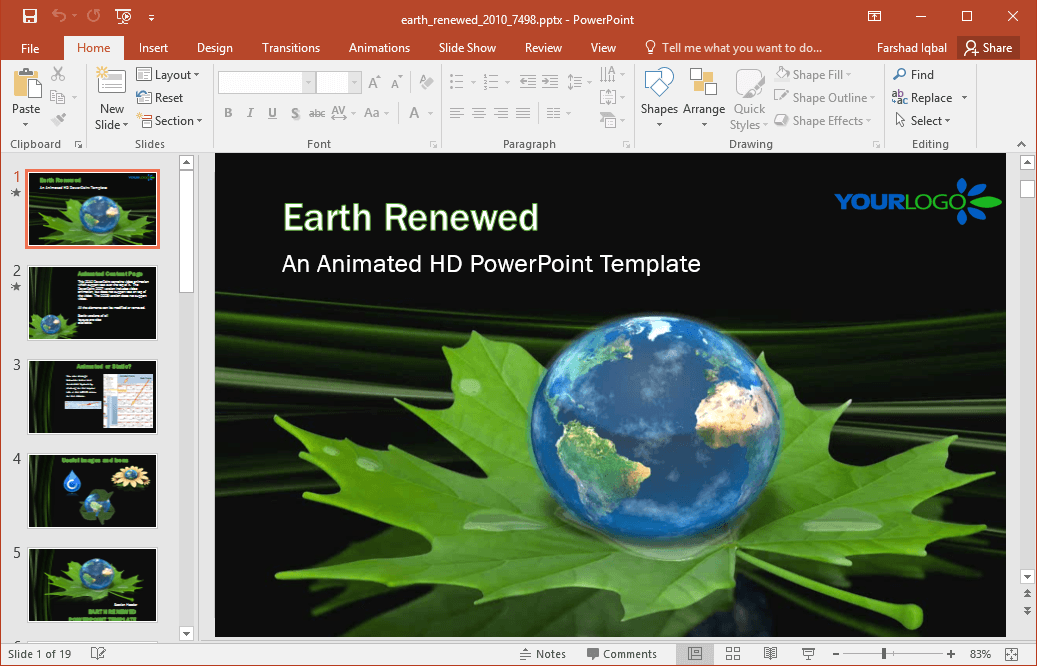The height and width of the screenshot is (666, 1037).
Task: Apply strikethrough formatting to text
Action: [316, 113]
